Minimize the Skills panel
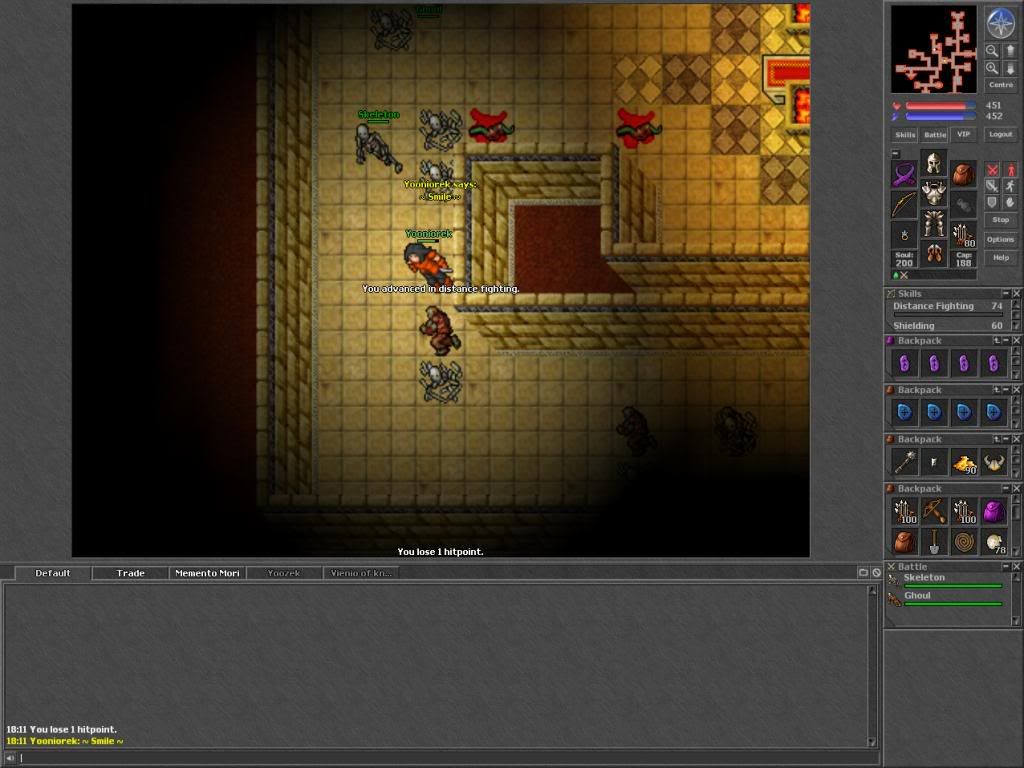The image size is (1024, 768). [1006, 293]
